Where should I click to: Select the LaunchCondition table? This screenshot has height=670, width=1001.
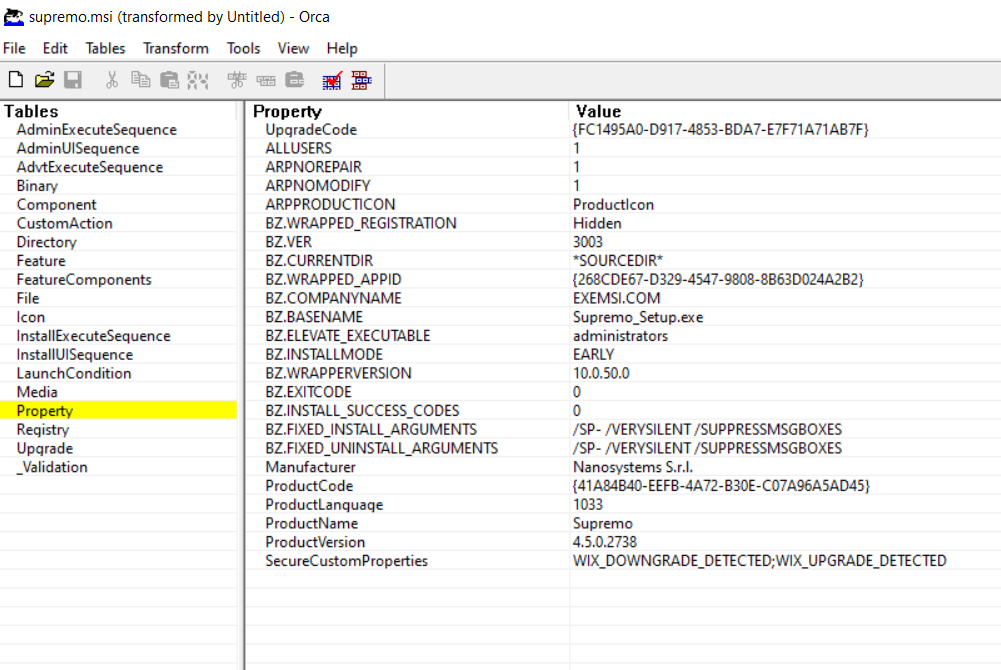(73, 373)
